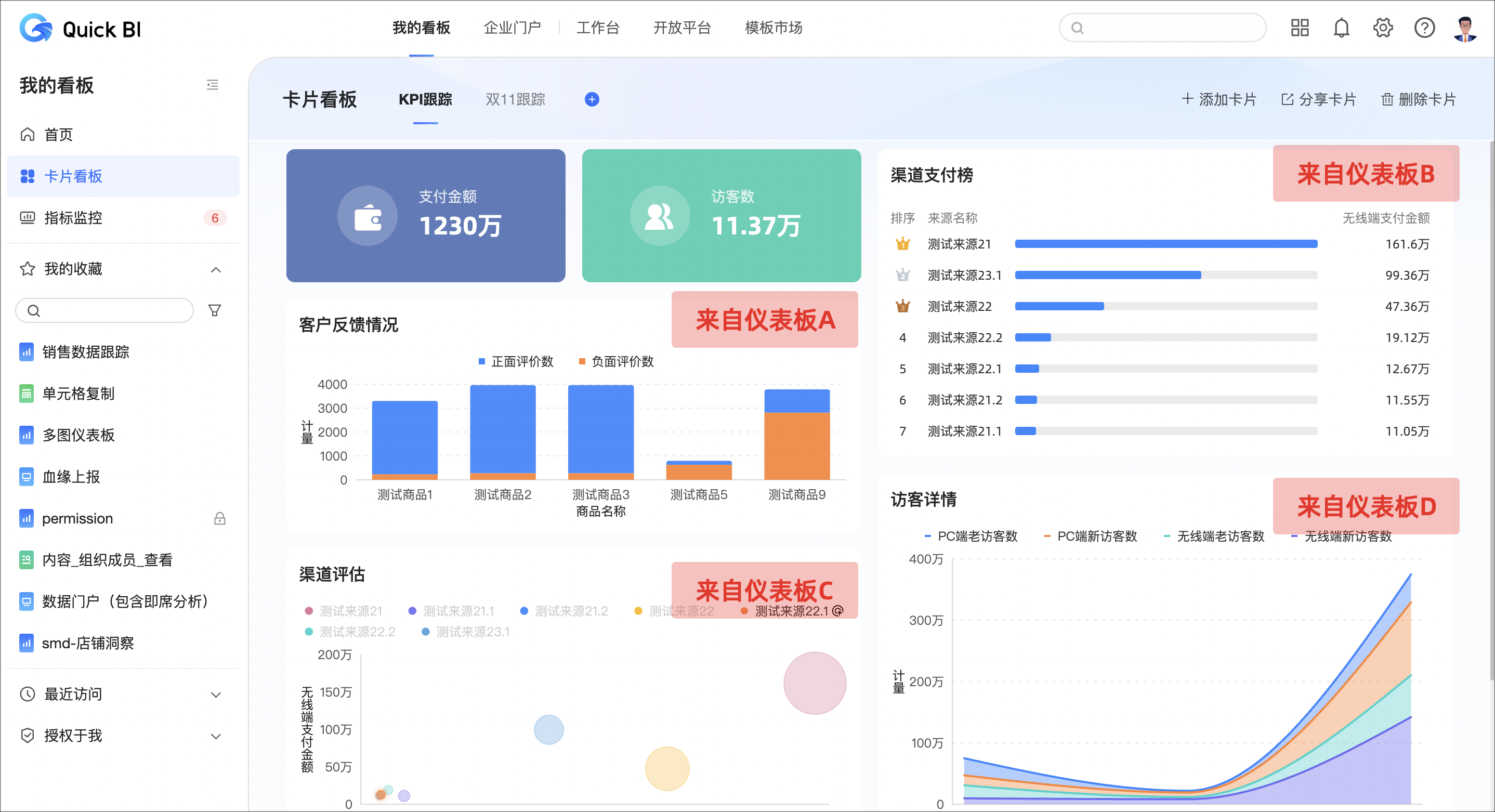Click the top search box
The image size is (1495, 812).
tap(1162, 27)
